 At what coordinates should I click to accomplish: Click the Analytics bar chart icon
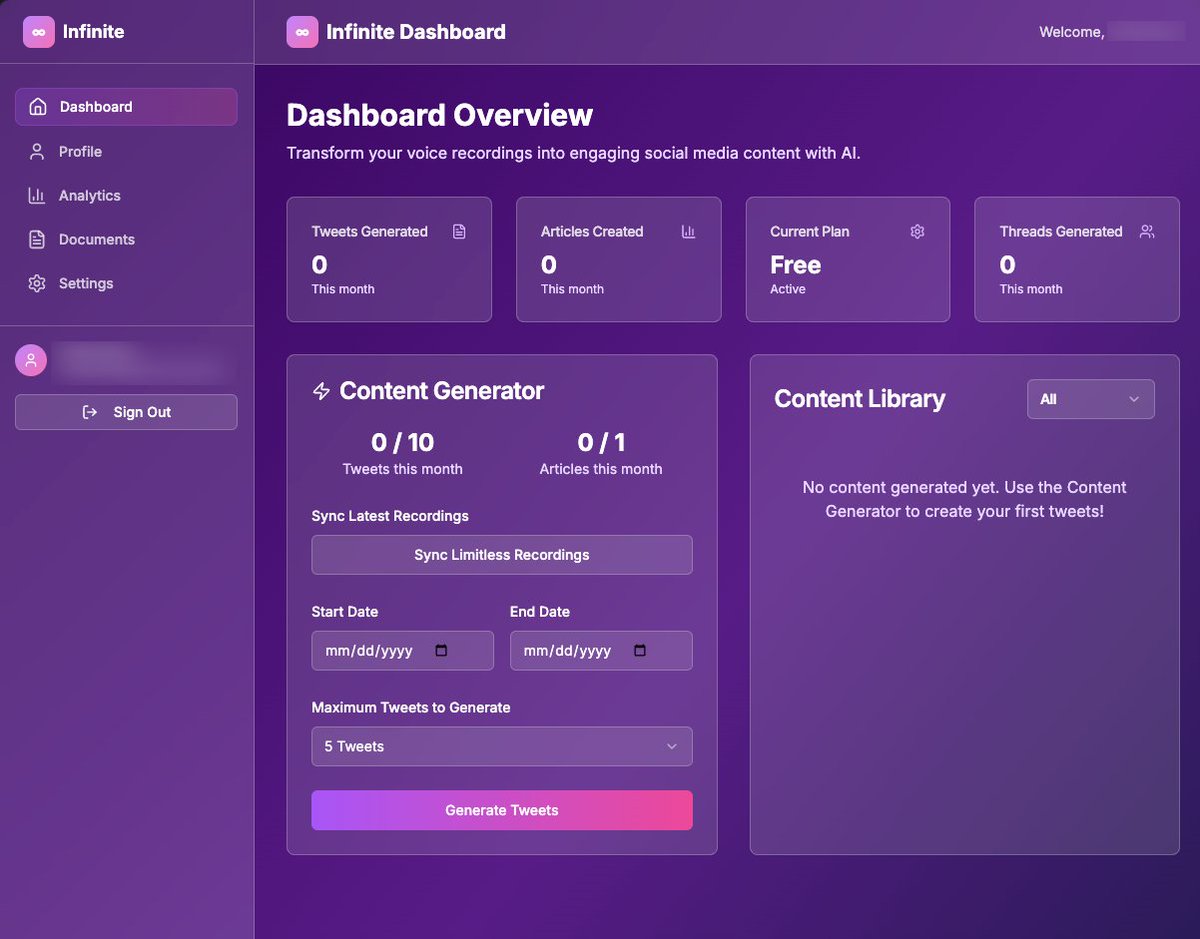37,195
